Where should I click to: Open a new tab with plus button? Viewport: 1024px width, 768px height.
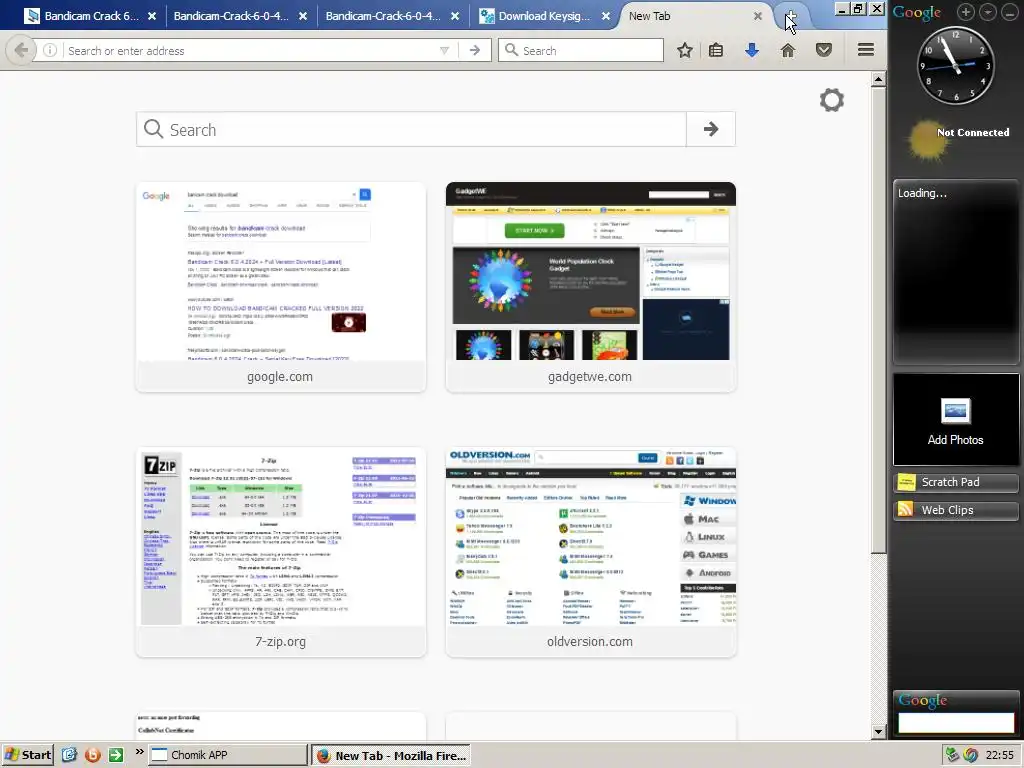(x=791, y=16)
